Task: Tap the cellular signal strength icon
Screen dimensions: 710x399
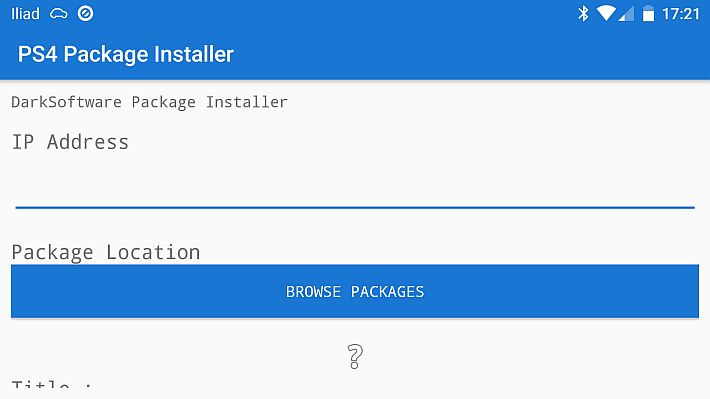Action: pyautogui.click(x=626, y=14)
